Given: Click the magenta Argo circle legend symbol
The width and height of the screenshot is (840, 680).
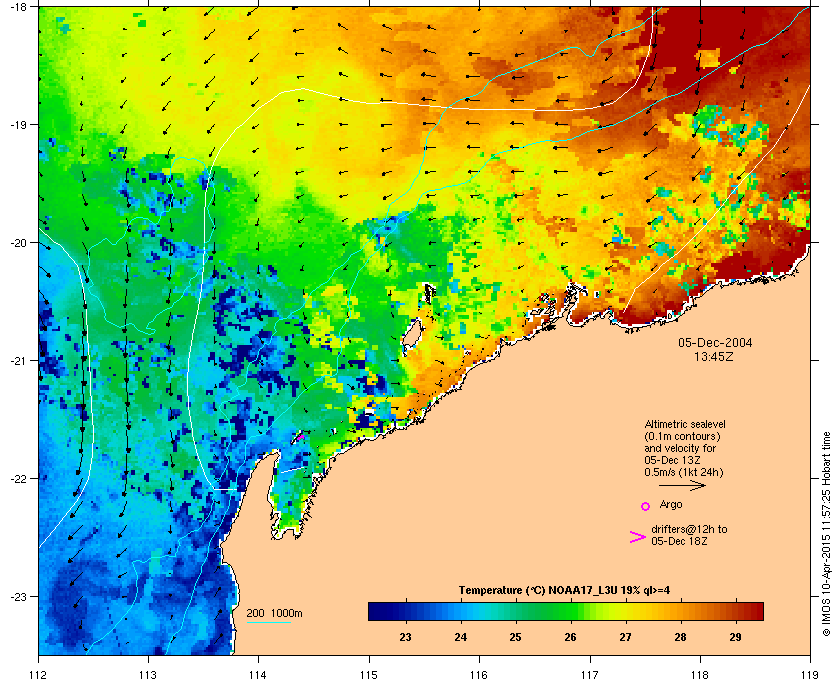Looking at the screenshot, I should tap(645, 506).
